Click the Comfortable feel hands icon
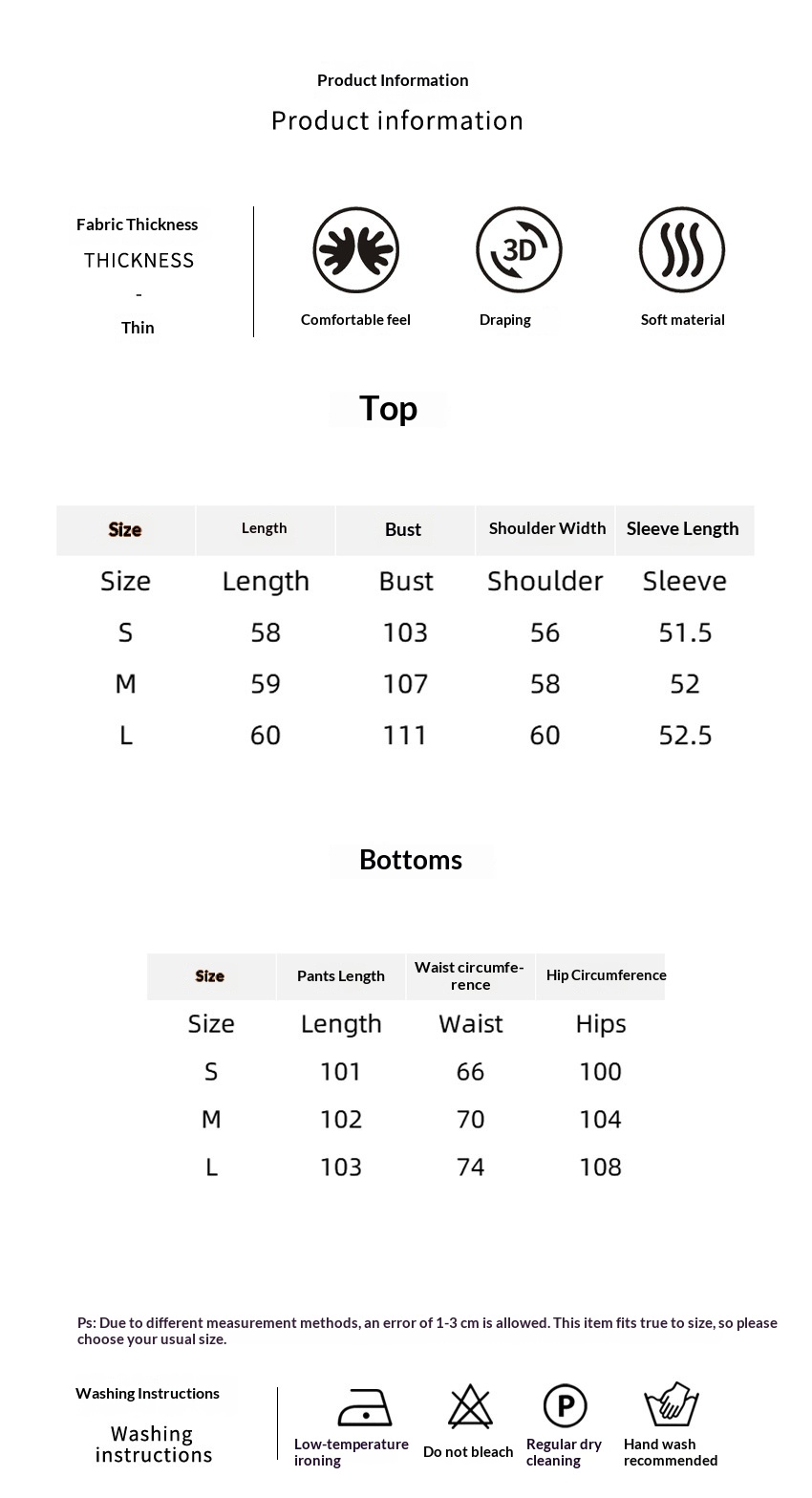 click(x=355, y=250)
